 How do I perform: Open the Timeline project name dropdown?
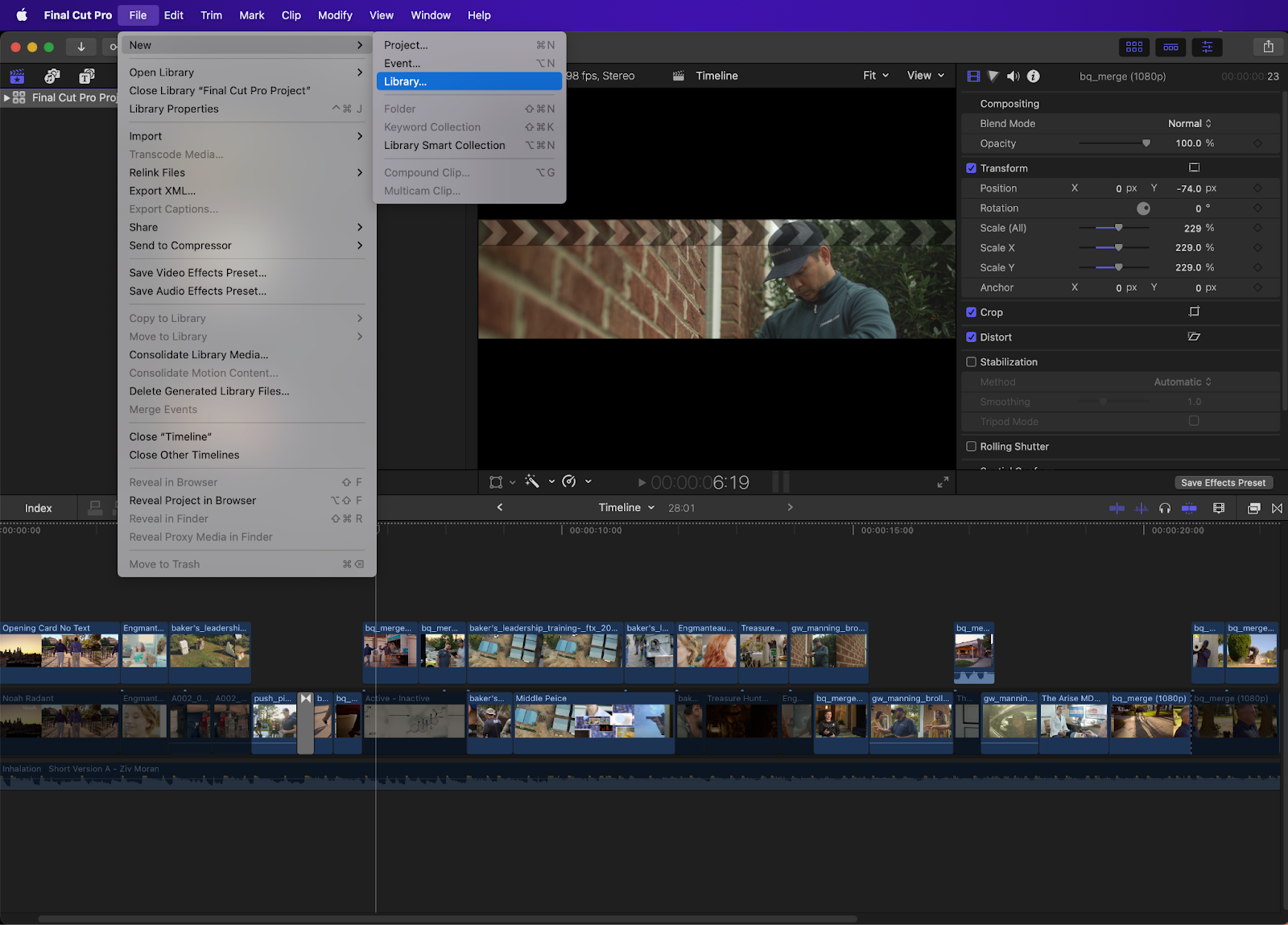click(x=626, y=508)
